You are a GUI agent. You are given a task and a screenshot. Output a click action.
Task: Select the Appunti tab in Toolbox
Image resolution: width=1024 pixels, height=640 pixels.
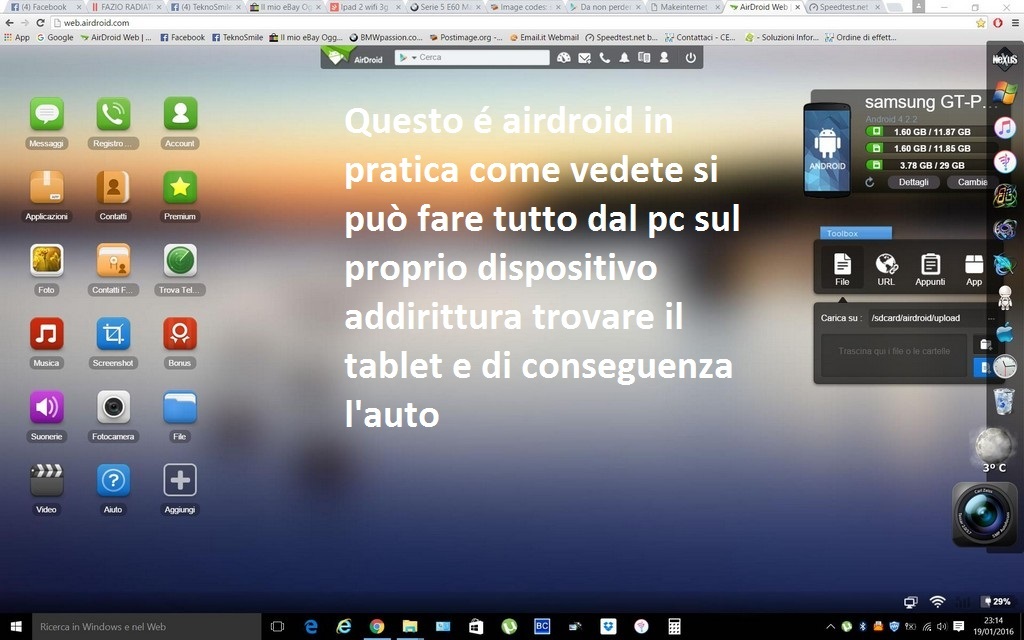pyautogui.click(x=930, y=268)
